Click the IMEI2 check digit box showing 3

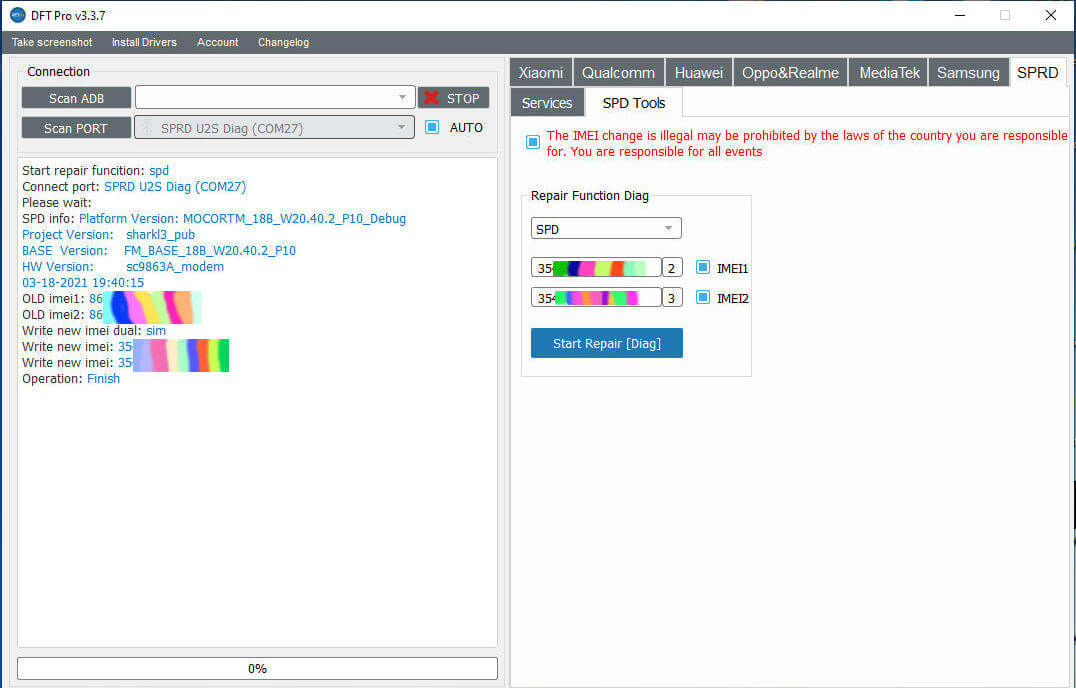(x=672, y=298)
